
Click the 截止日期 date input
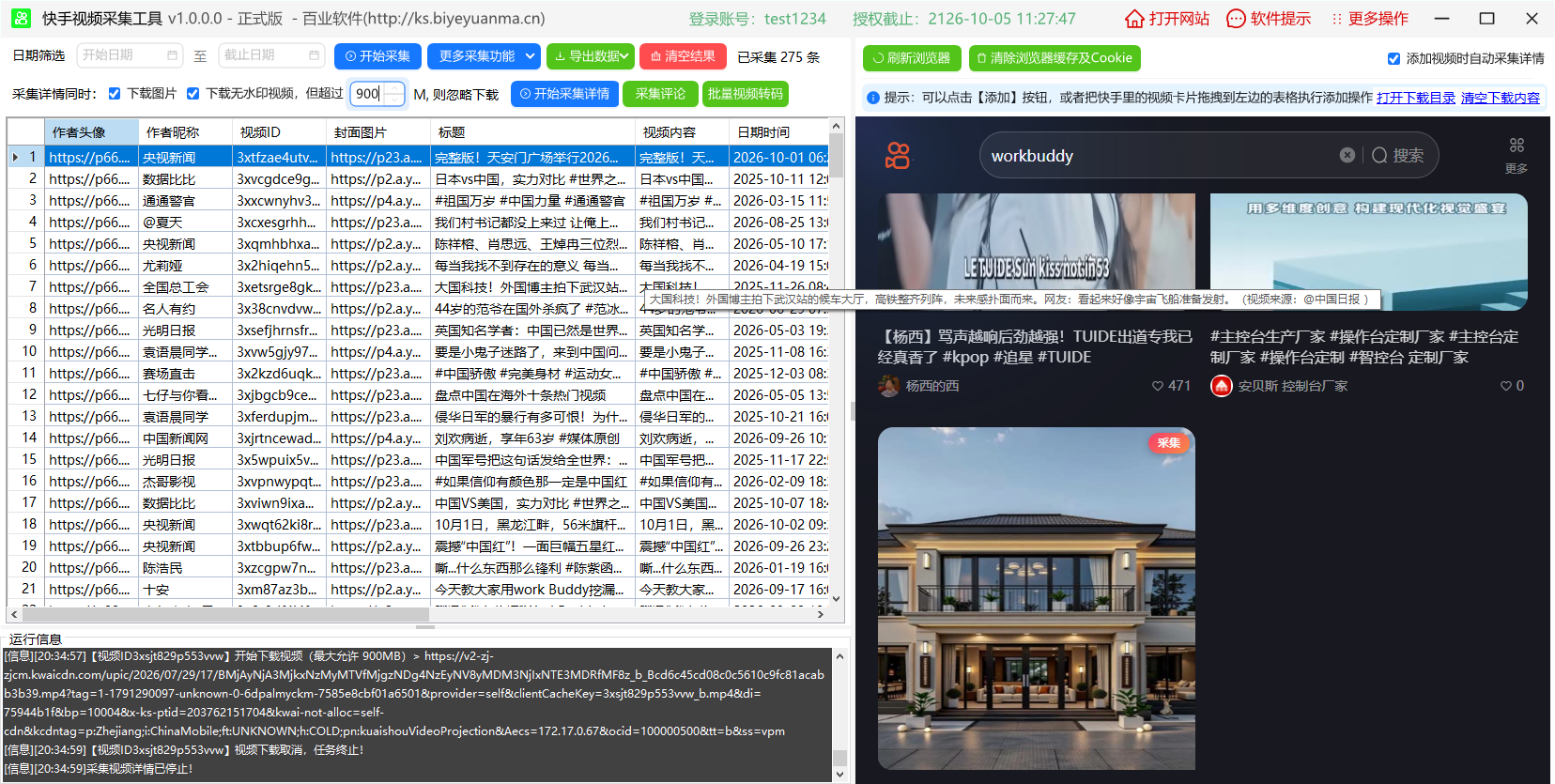click(271, 55)
